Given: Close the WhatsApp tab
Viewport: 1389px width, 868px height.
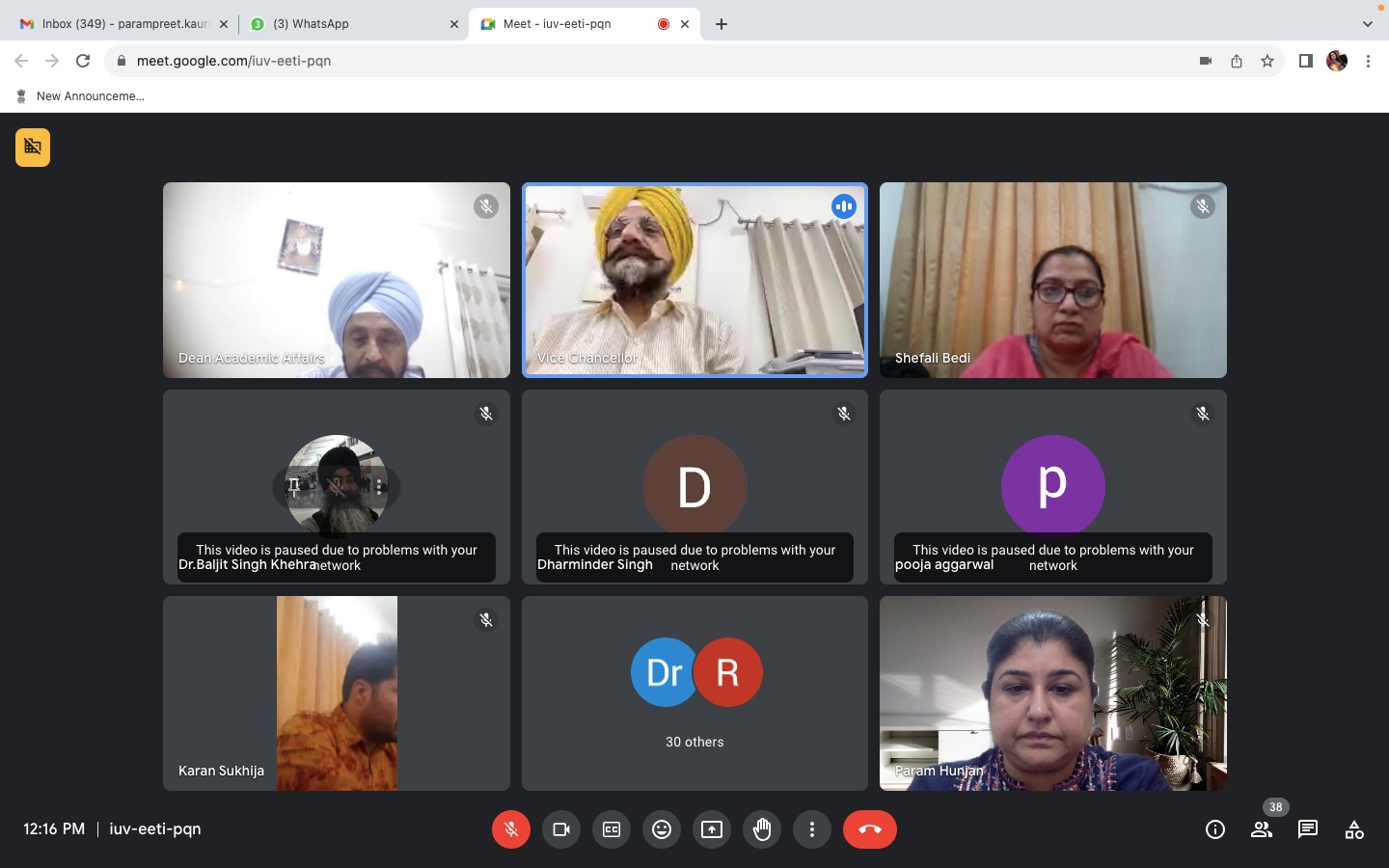Looking at the screenshot, I should (x=454, y=24).
